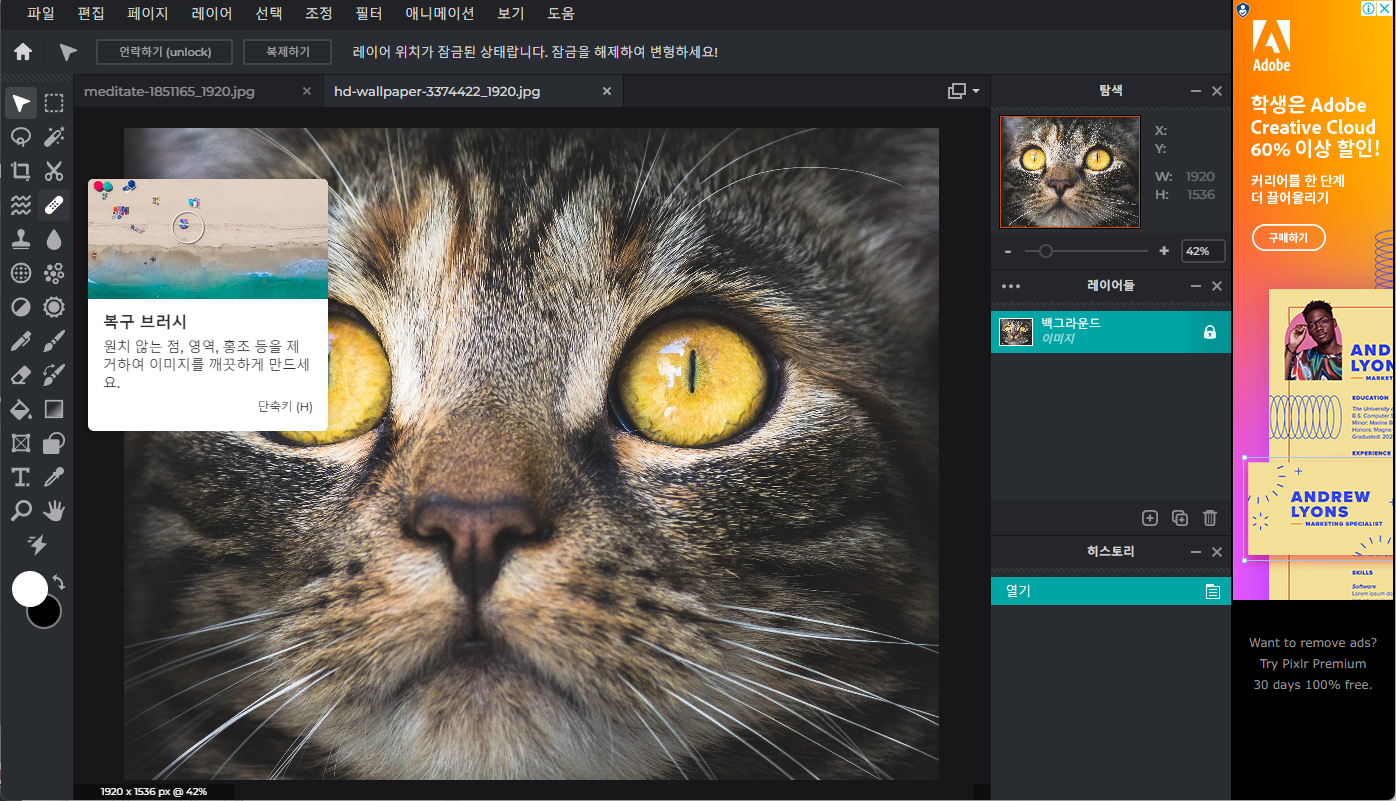Viewport: 1396px width, 801px height.
Task: Select the Draw brush tool
Action: (x=54, y=341)
